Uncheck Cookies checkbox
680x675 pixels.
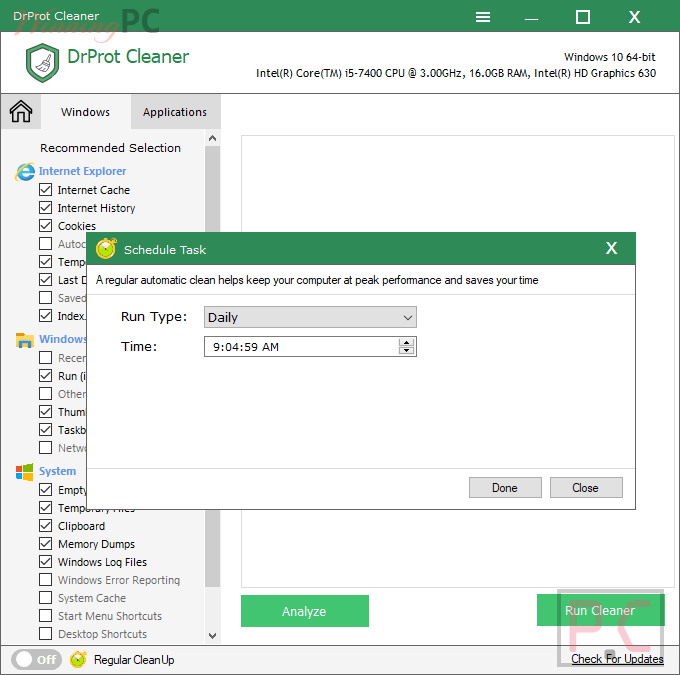click(46, 226)
